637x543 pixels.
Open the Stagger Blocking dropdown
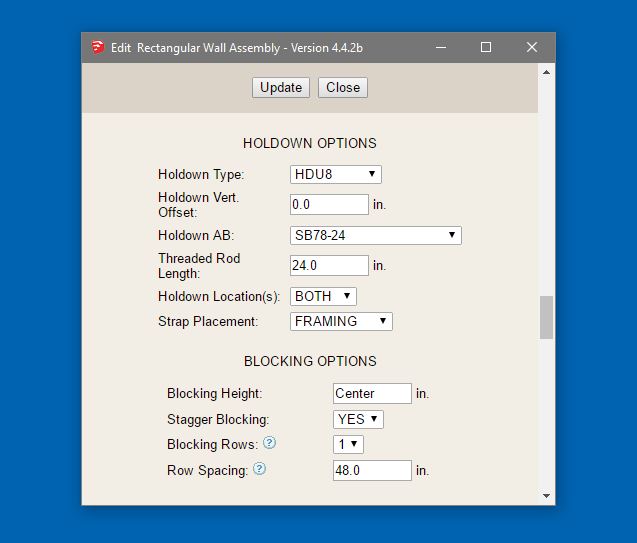(358, 419)
